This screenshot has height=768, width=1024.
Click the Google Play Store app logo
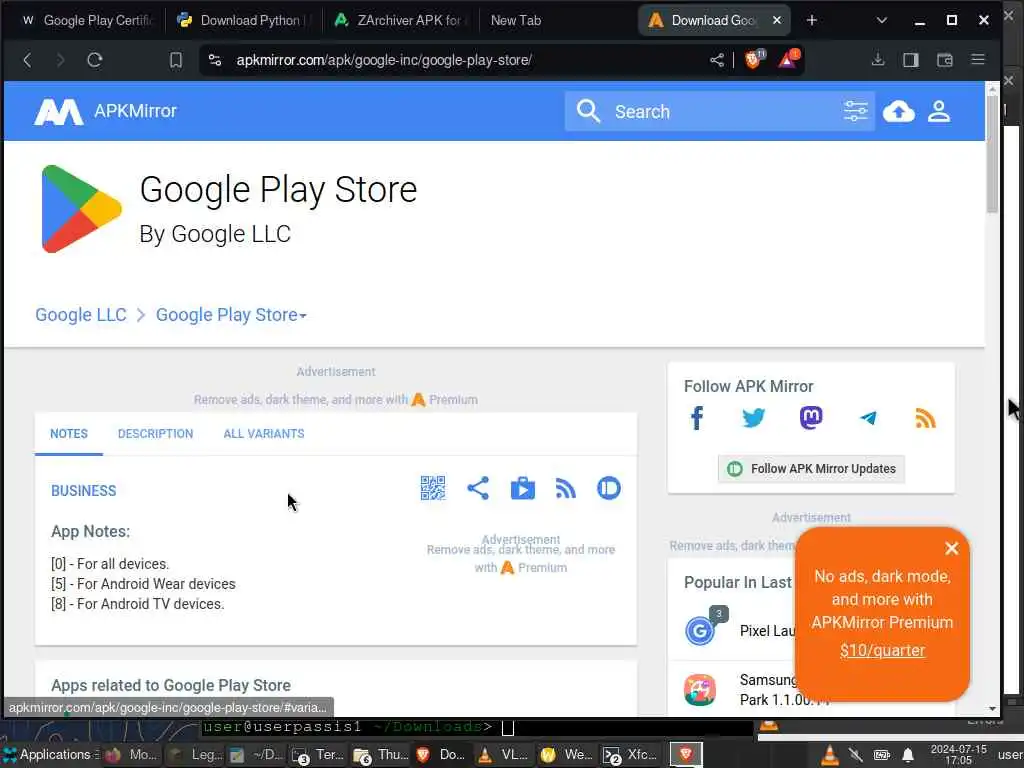(x=81, y=208)
